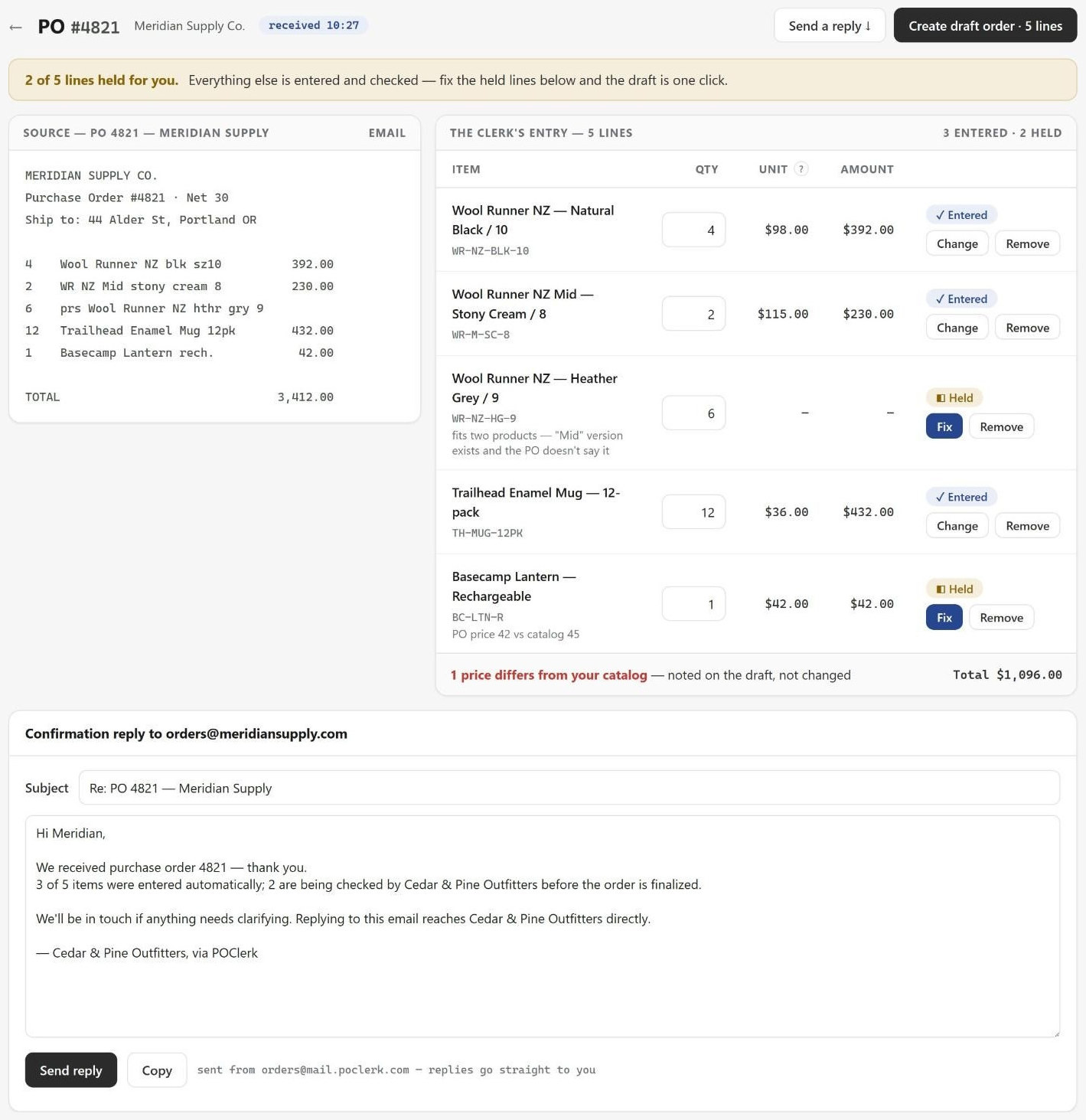Screen dimensions: 1086x1120
Task: Click the source line 'prs Wool Runner NZ hthr gry 9'
Action: [x=161, y=309]
